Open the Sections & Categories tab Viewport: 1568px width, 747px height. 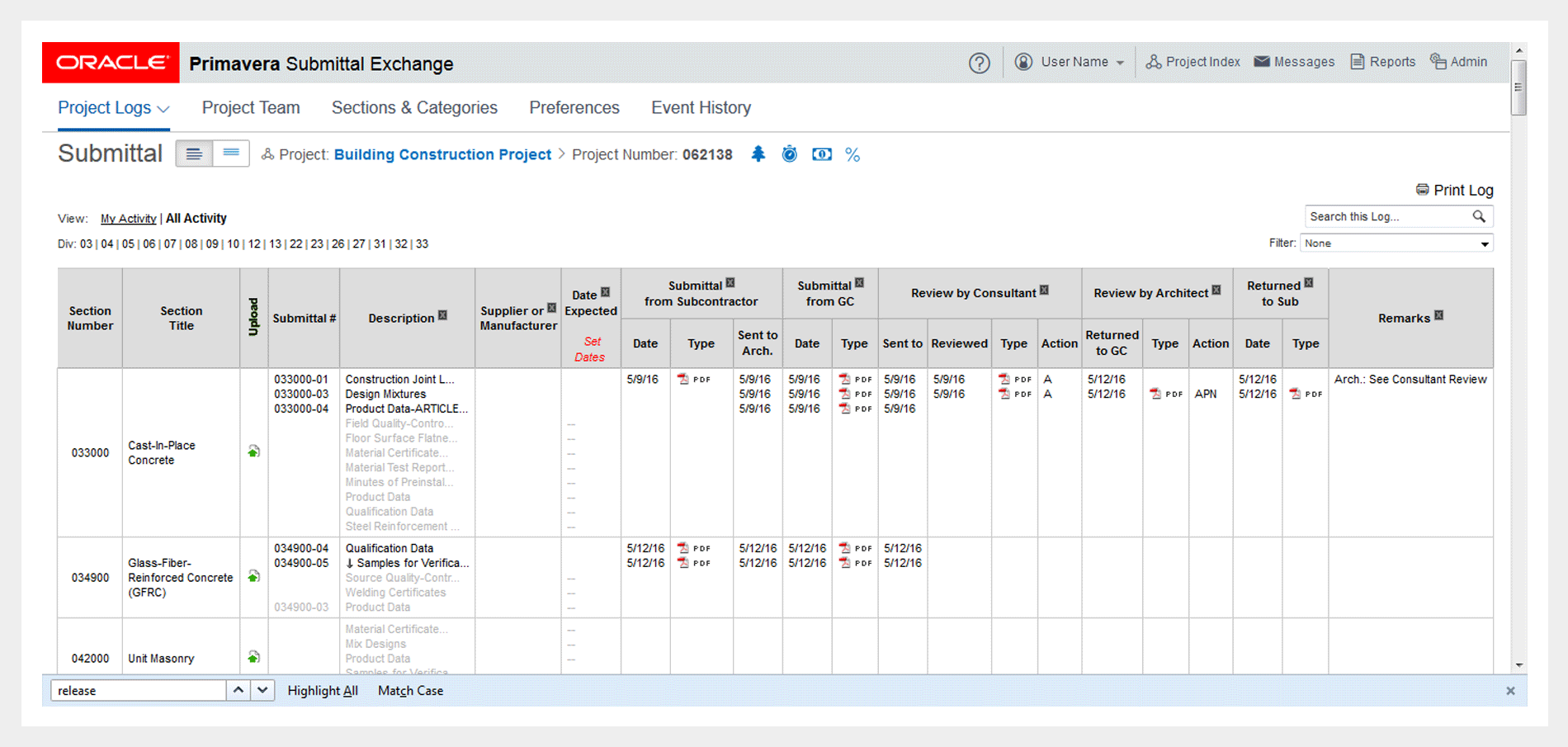pos(414,108)
